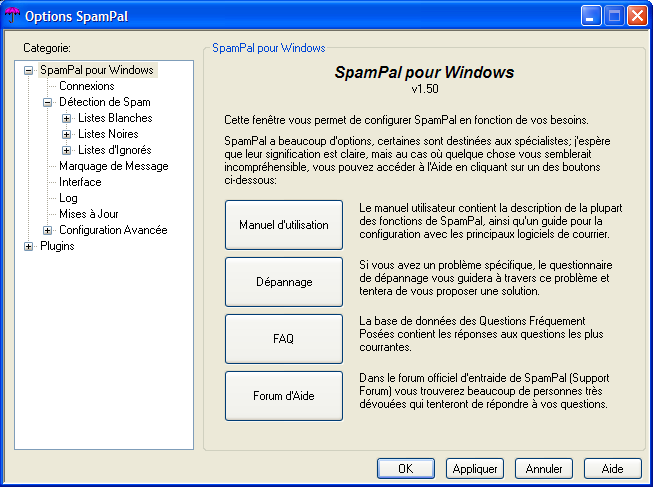Screen dimensions: 653x487
Task: Open the FAQ button
Action: 284,339
